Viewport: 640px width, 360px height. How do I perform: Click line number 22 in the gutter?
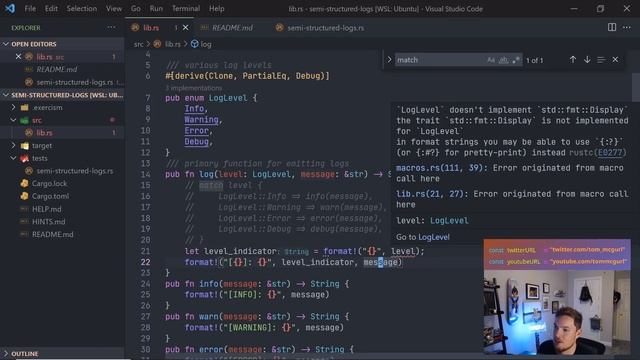(x=145, y=262)
